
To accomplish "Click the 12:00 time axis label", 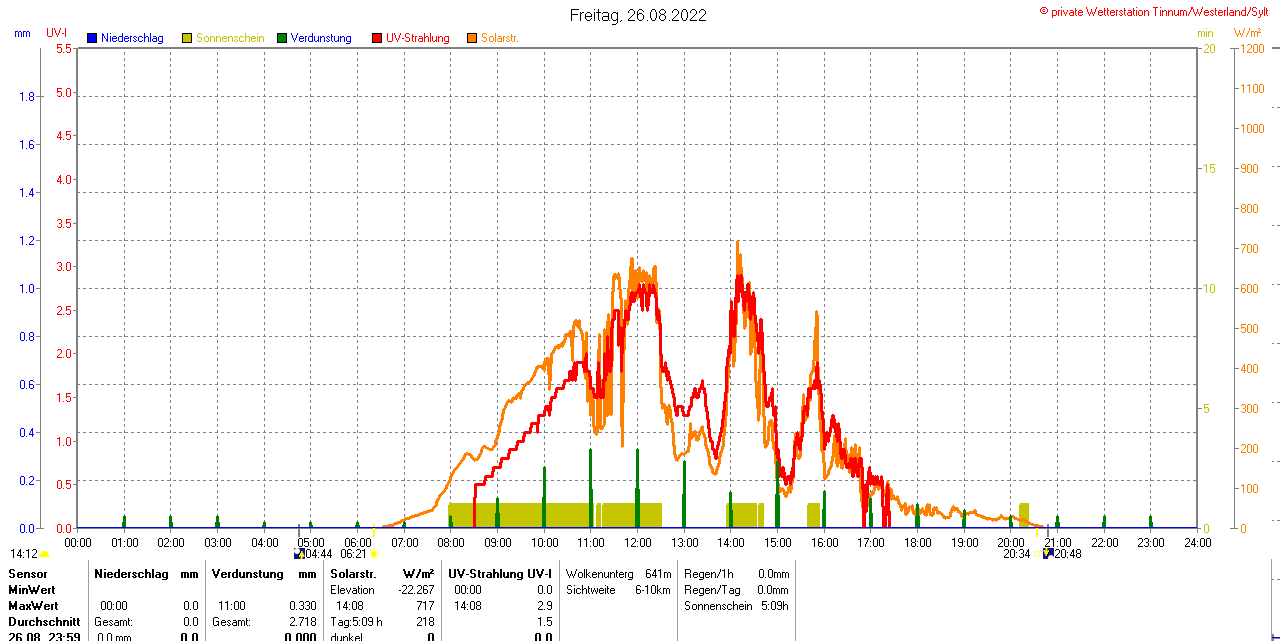I will click(x=638, y=543).
